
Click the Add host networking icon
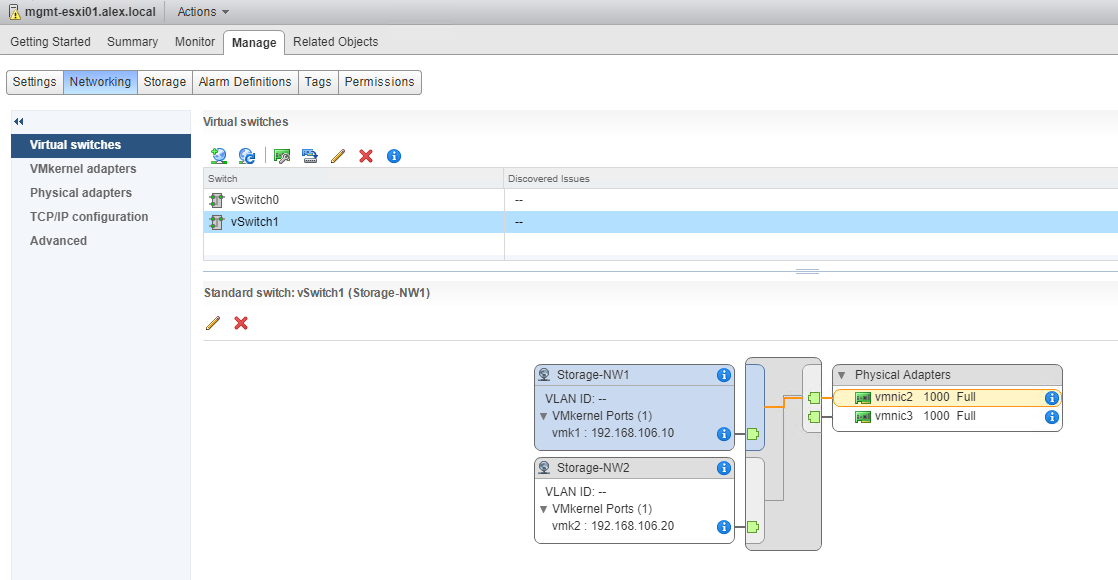tap(218, 156)
